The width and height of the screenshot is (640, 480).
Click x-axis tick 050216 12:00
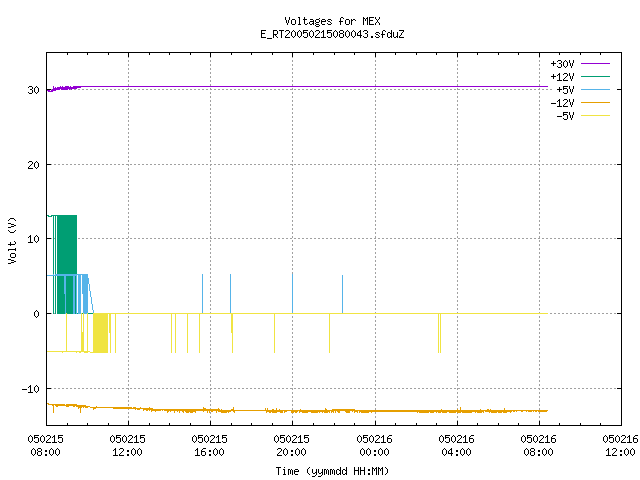(x=620, y=446)
